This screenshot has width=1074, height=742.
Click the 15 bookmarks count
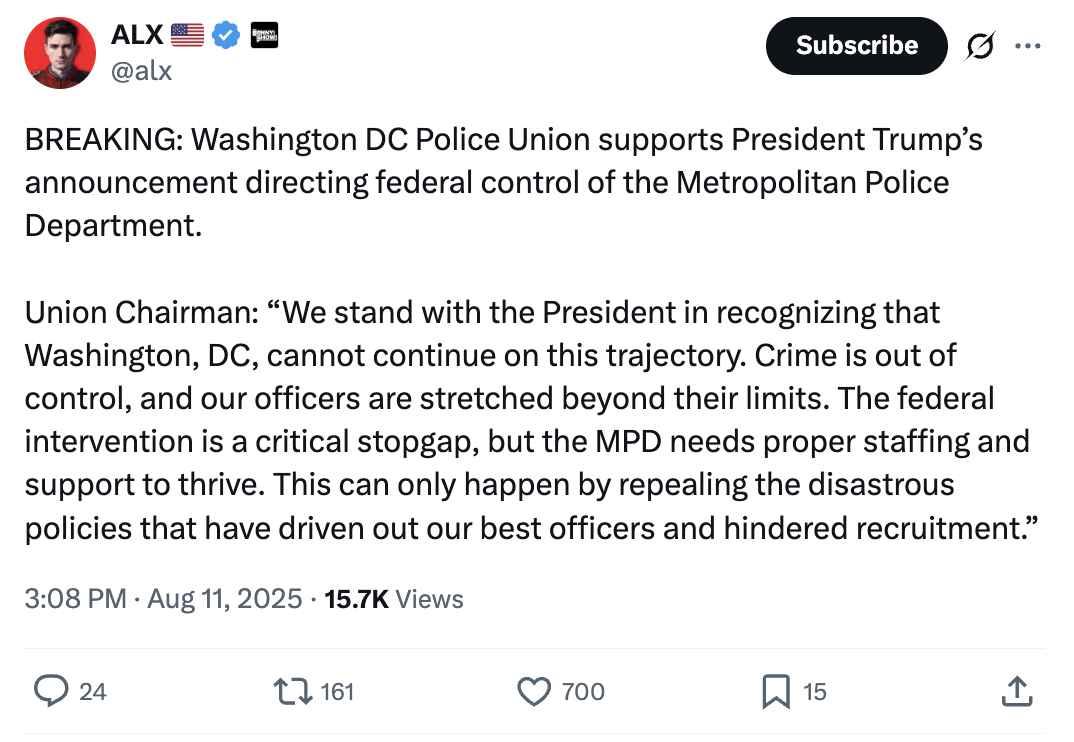[x=815, y=691]
